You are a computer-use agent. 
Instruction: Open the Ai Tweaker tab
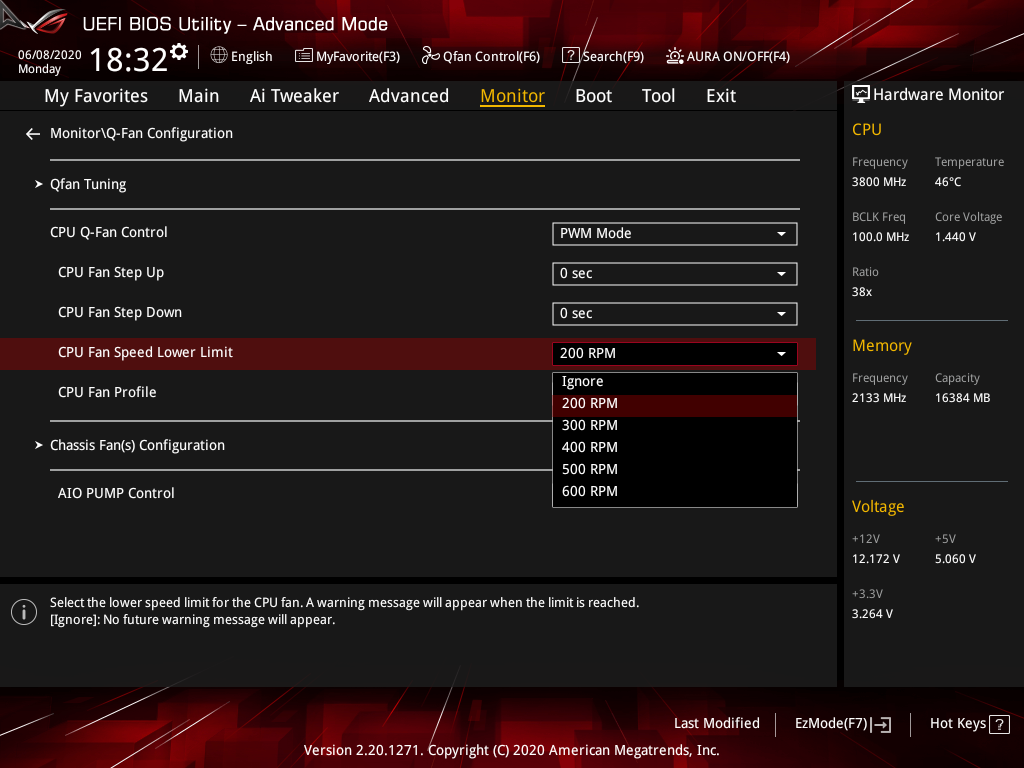294,96
